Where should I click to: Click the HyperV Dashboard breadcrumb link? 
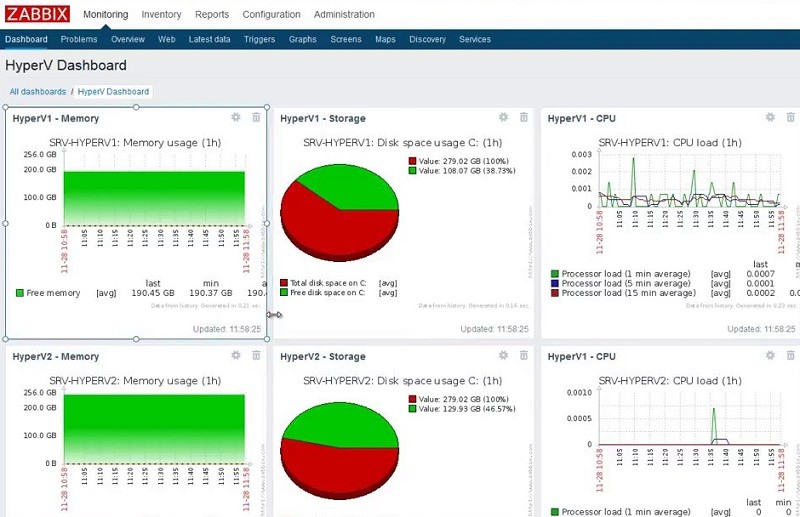pos(113,92)
